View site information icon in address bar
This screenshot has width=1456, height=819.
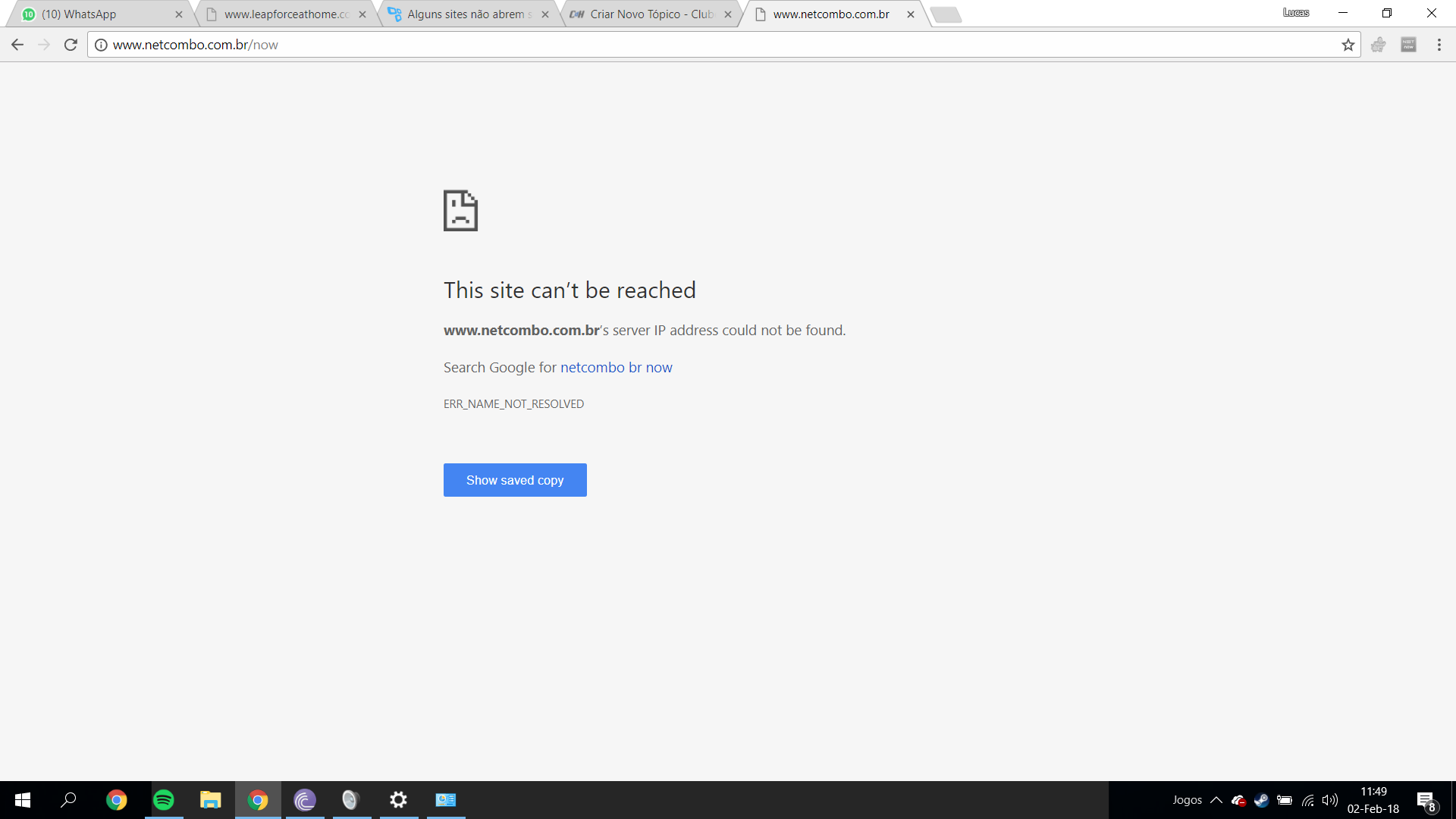pos(101,45)
